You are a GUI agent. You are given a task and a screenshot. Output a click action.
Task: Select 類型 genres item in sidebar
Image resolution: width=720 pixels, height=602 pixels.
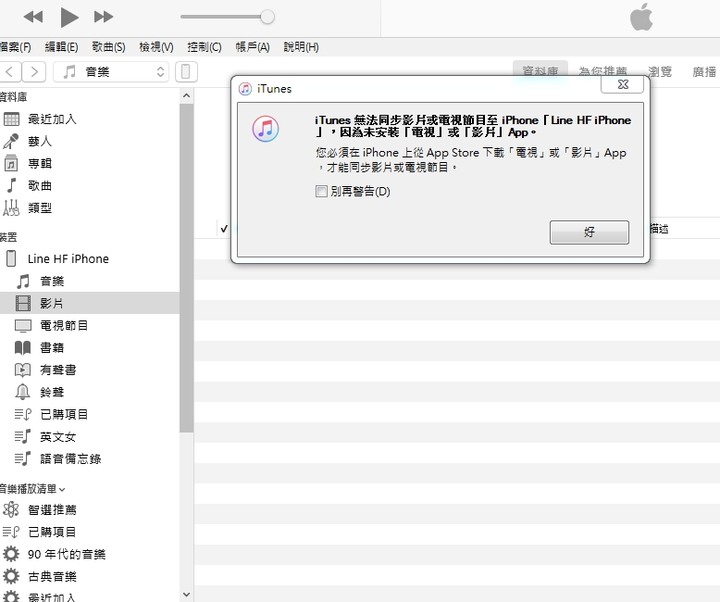coord(90,208)
